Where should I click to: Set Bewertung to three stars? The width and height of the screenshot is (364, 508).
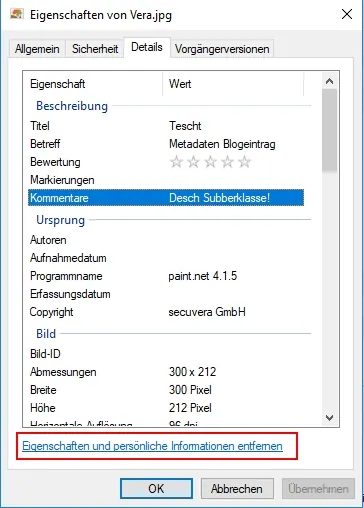[x=211, y=162]
